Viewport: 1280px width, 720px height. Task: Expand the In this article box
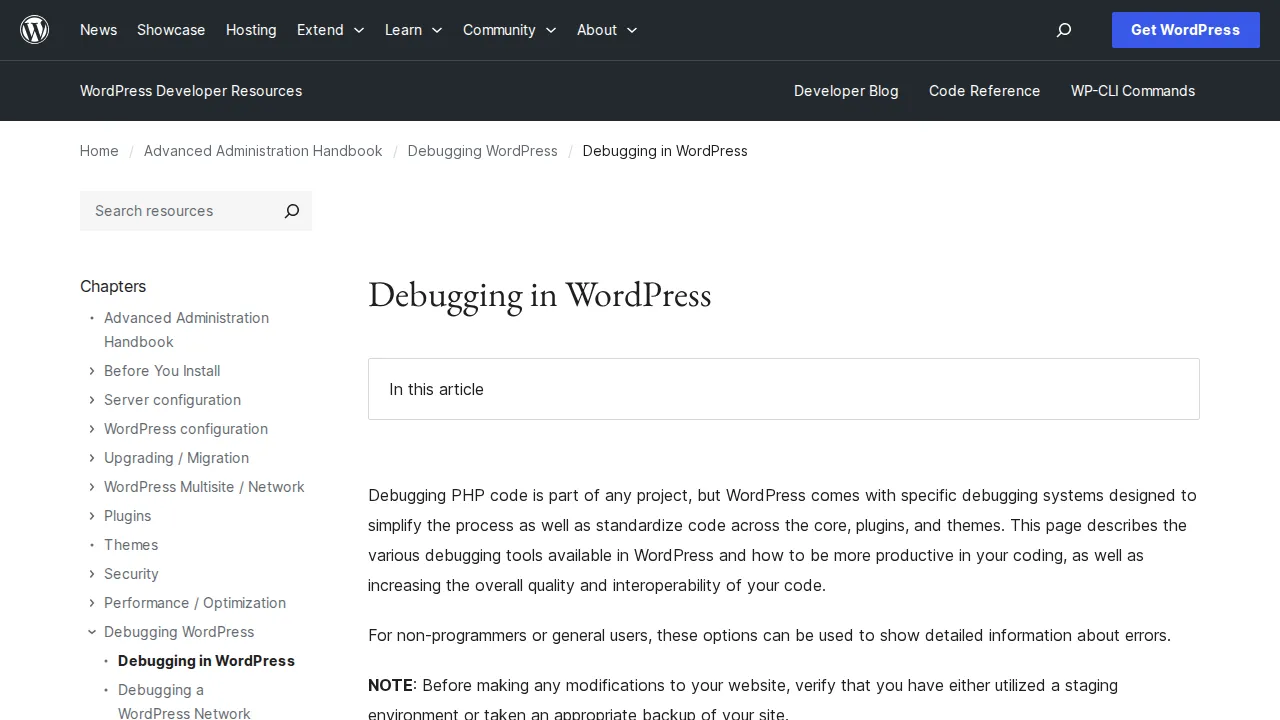(784, 389)
